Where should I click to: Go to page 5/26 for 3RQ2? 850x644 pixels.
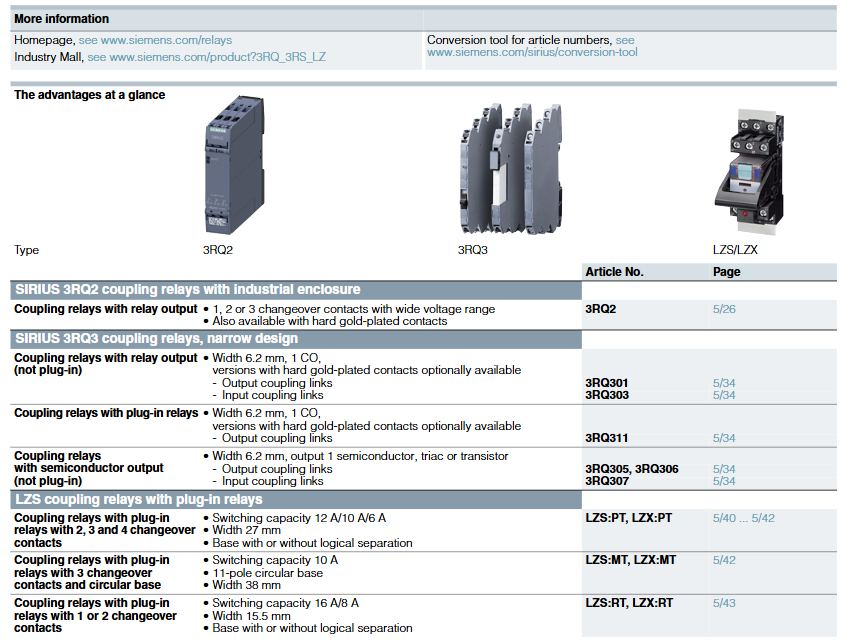[x=724, y=309]
